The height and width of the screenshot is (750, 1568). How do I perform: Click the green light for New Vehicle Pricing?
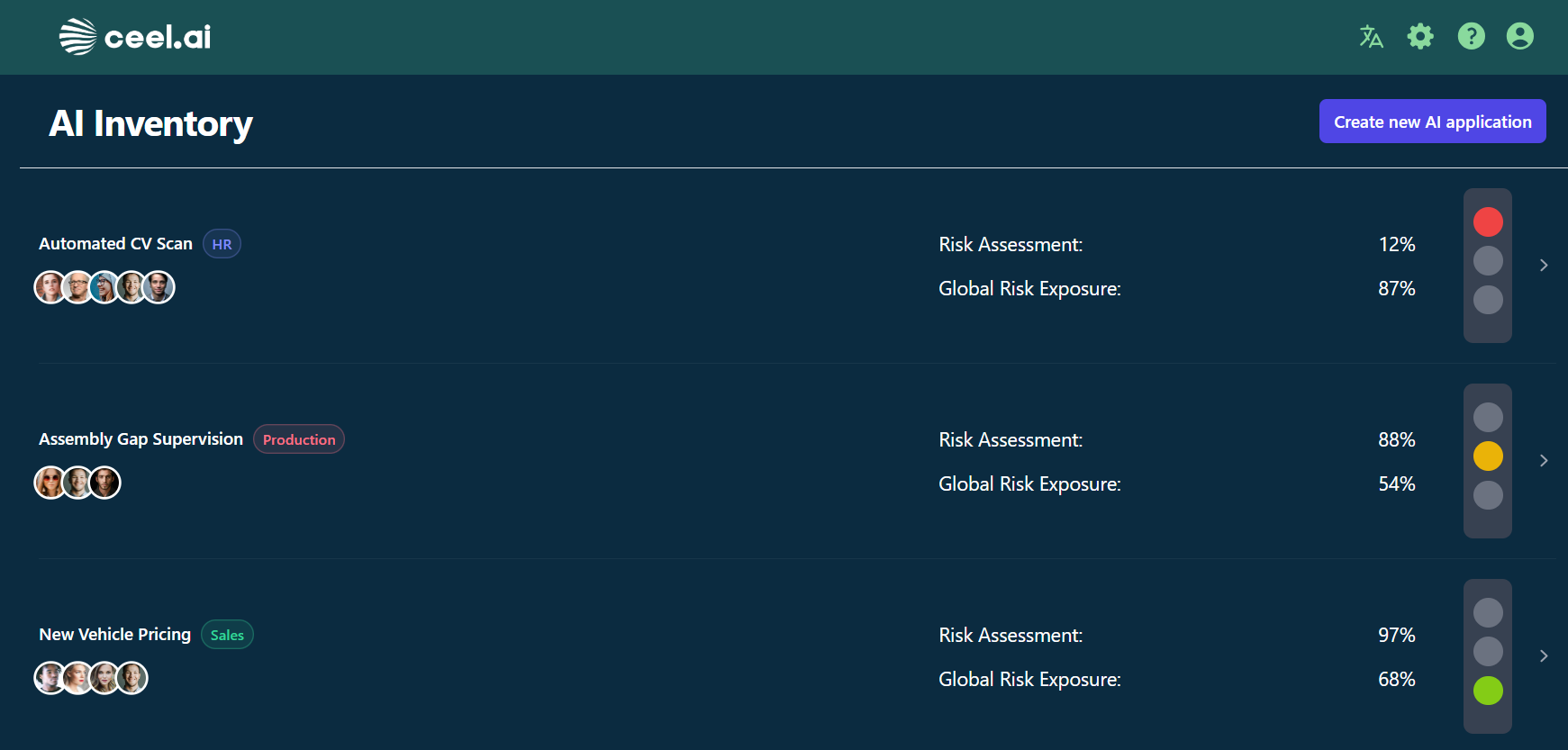point(1488,691)
